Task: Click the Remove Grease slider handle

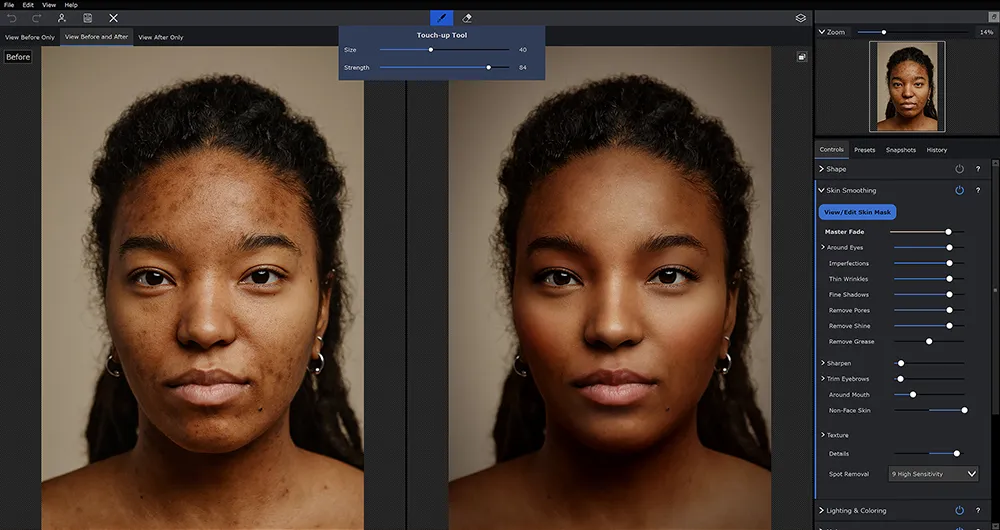Action: point(929,342)
